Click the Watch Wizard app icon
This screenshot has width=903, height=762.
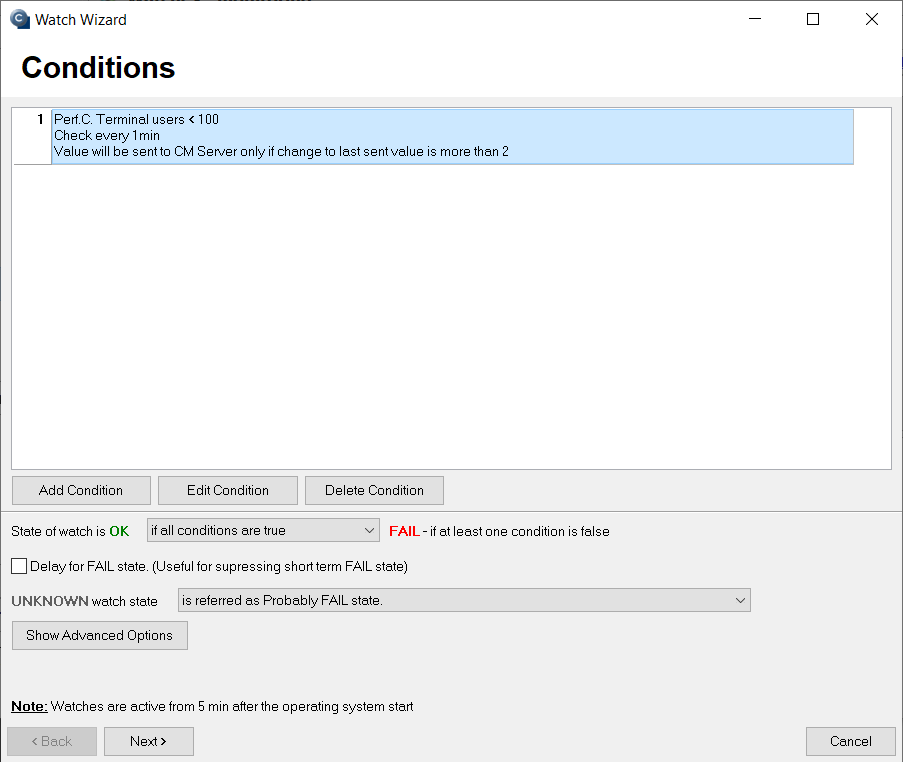20,19
